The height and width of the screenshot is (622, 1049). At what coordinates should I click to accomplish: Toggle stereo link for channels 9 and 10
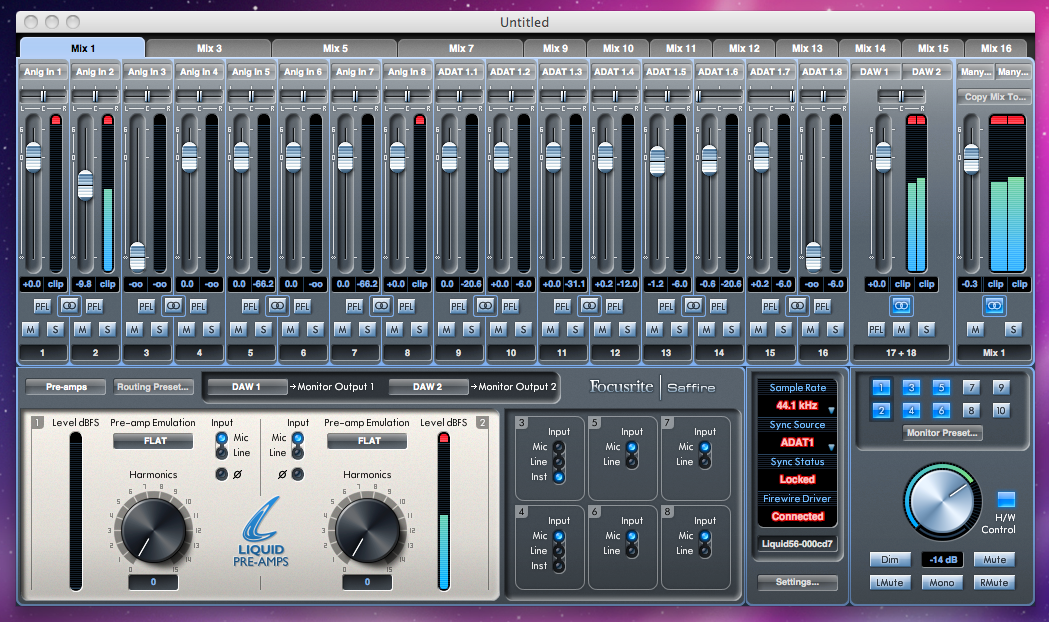(485, 306)
